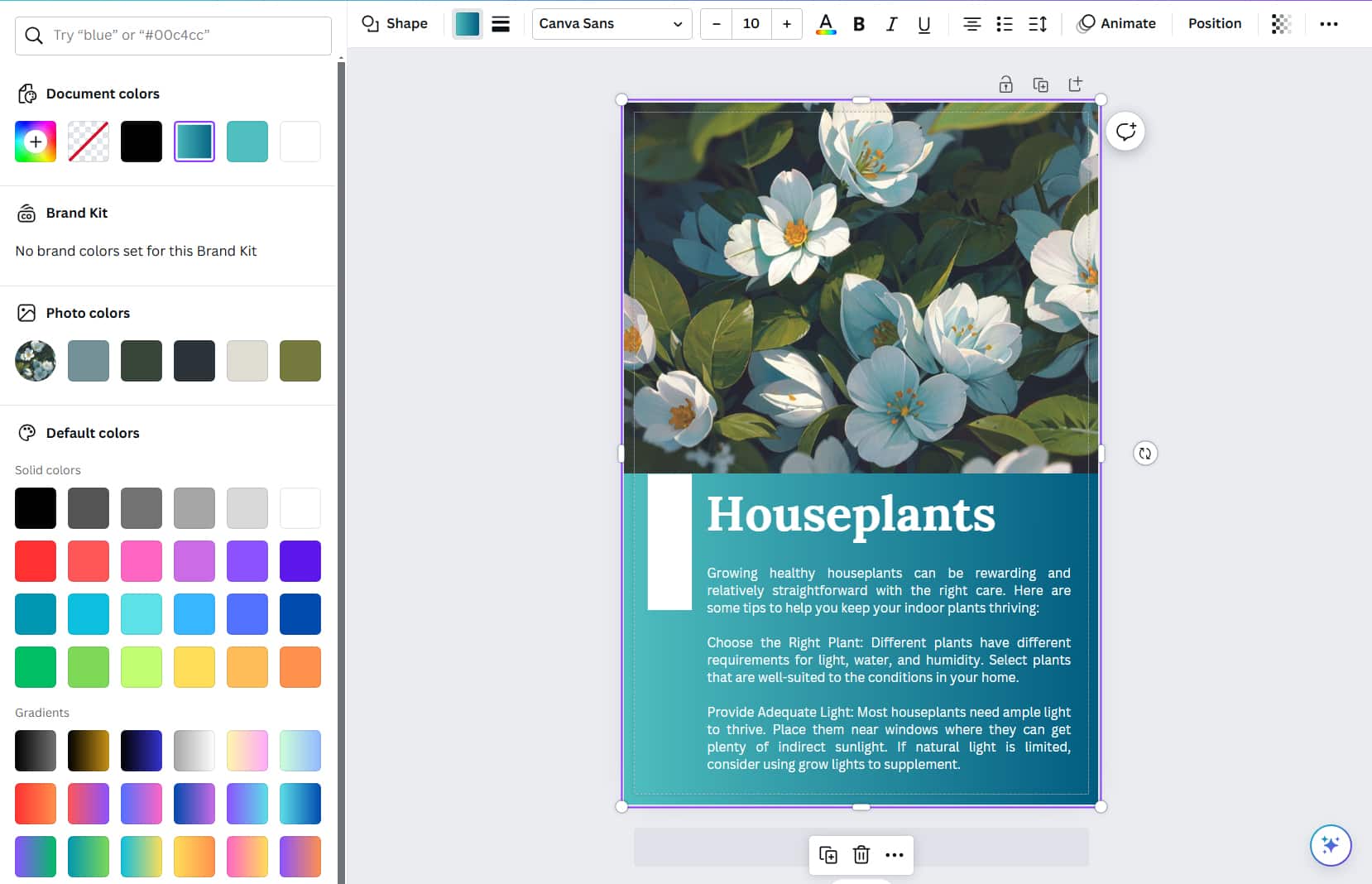
Task: Click the flower photo on the canvas
Action: (x=861, y=287)
